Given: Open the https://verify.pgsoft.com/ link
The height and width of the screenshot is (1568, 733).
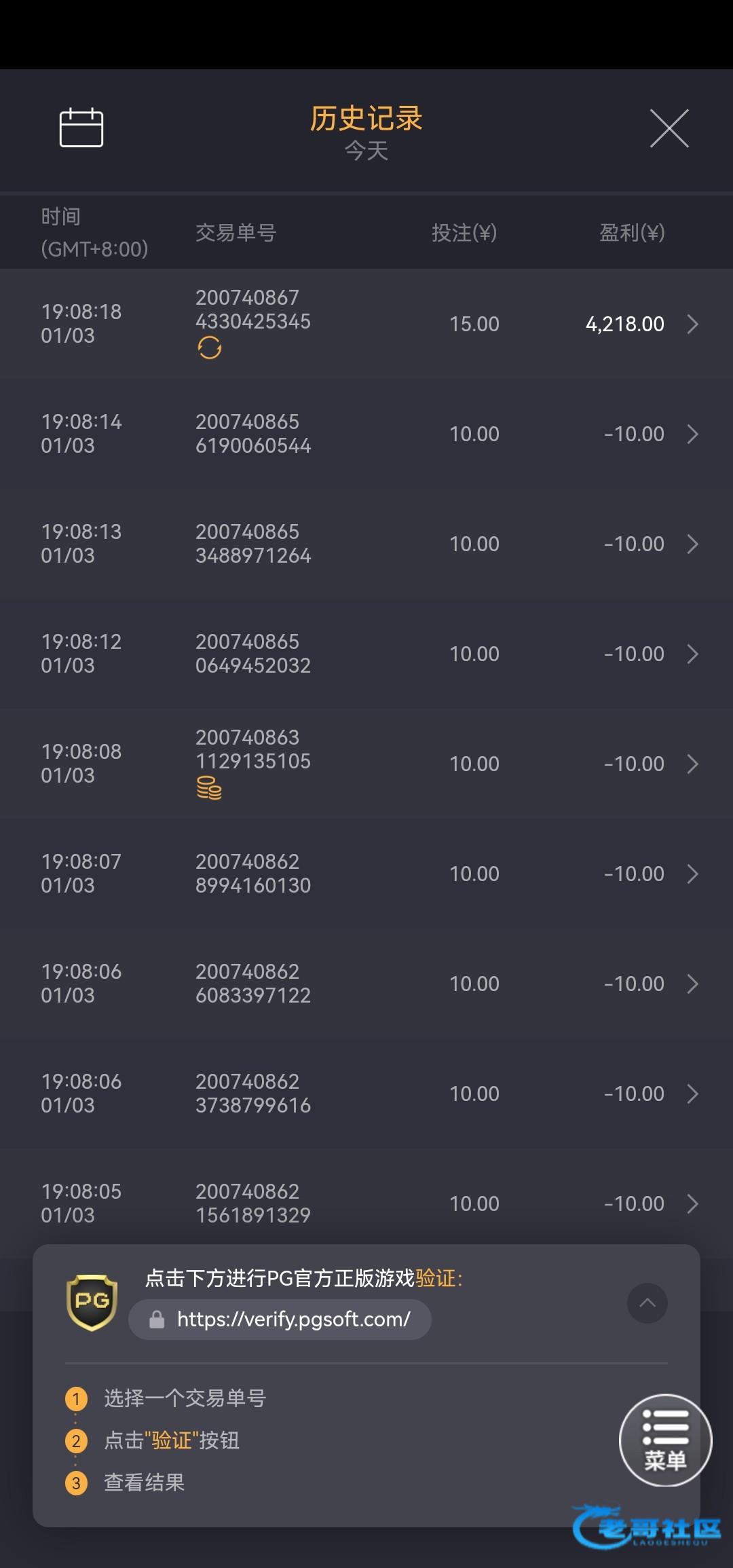Looking at the screenshot, I should [x=293, y=1320].
